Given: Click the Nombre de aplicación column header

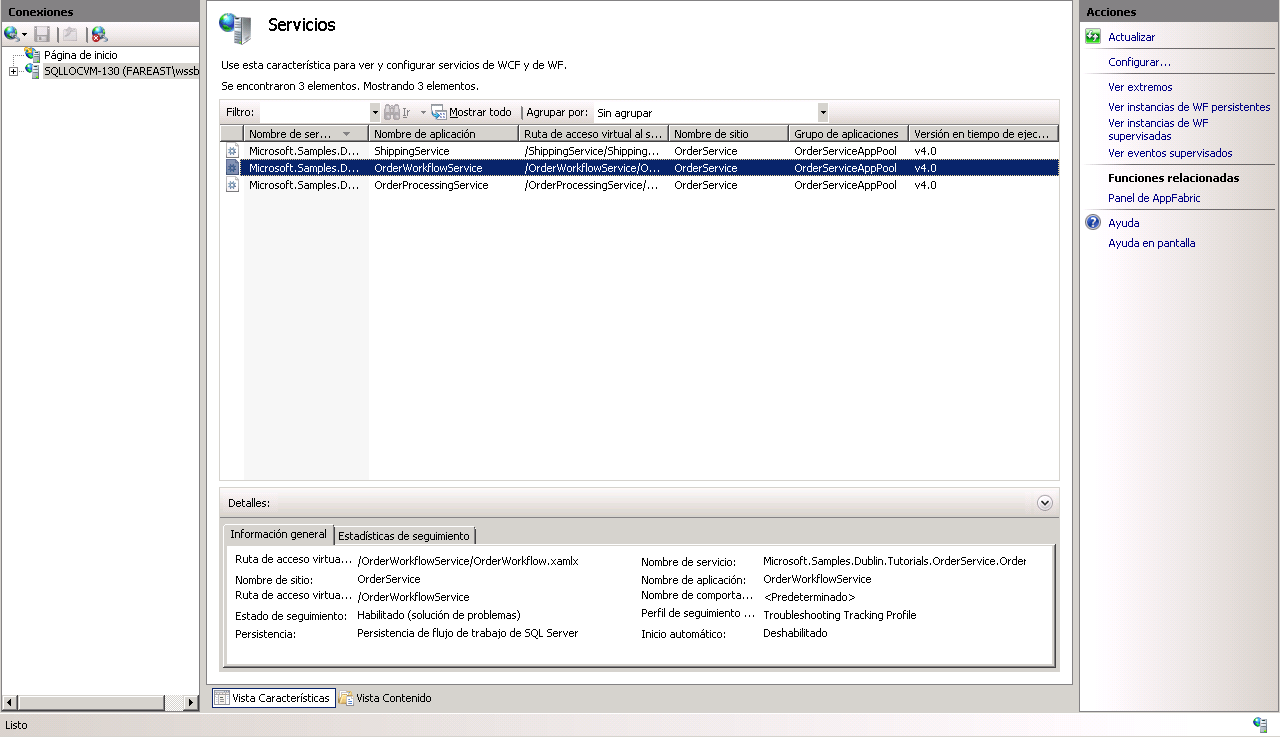Looking at the screenshot, I should tap(443, 133).
